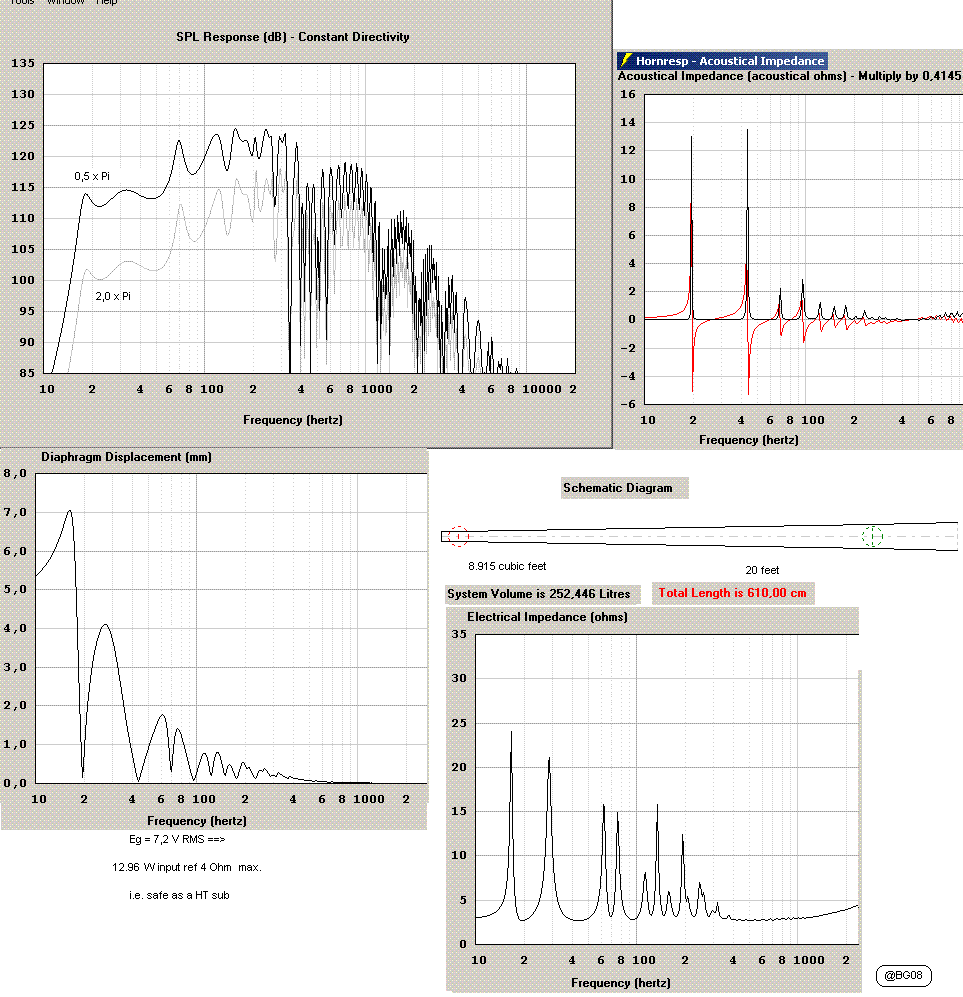Click the SPL Response (dB) - Constant Directivity title
This screenshot has width=963, height=997.
[x=292, y=37]
